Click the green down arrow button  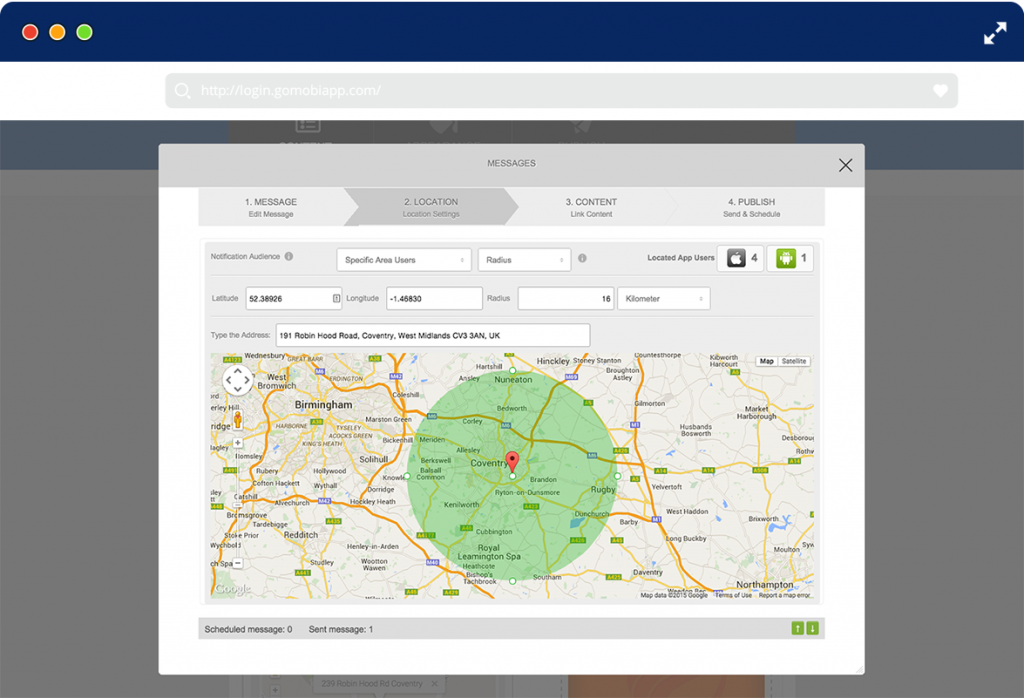coord(812,628)
